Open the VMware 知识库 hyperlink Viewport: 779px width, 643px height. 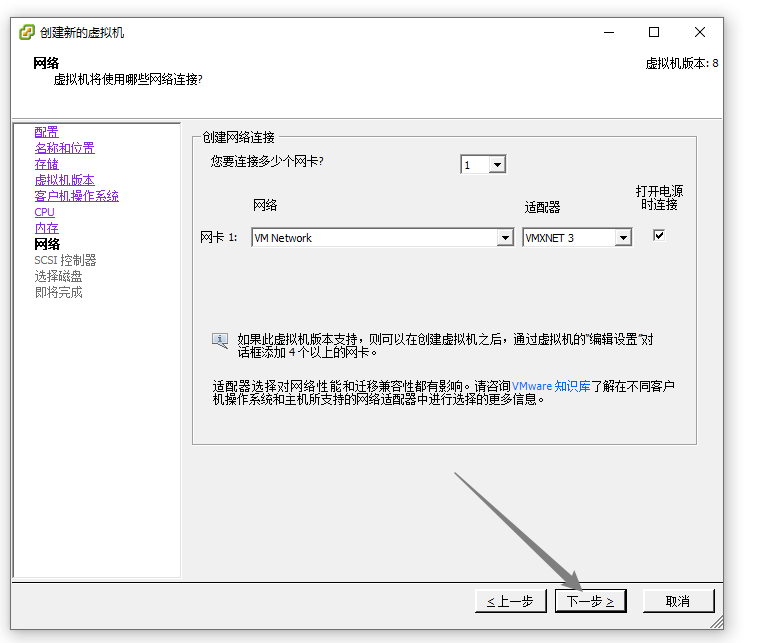click(551, 386)
